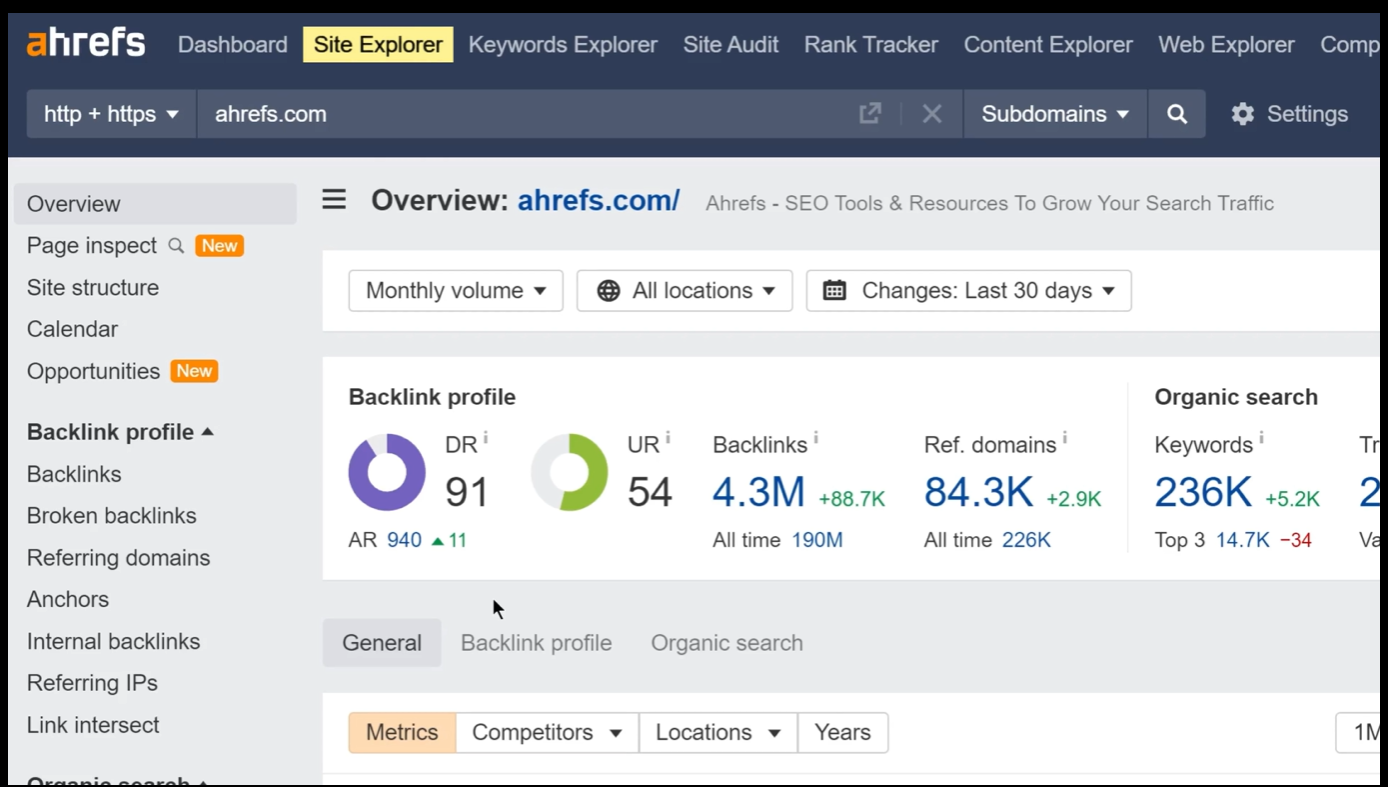1388x787 pixels.
Task: Open Rank Tracker
Action: pos(871,45)
